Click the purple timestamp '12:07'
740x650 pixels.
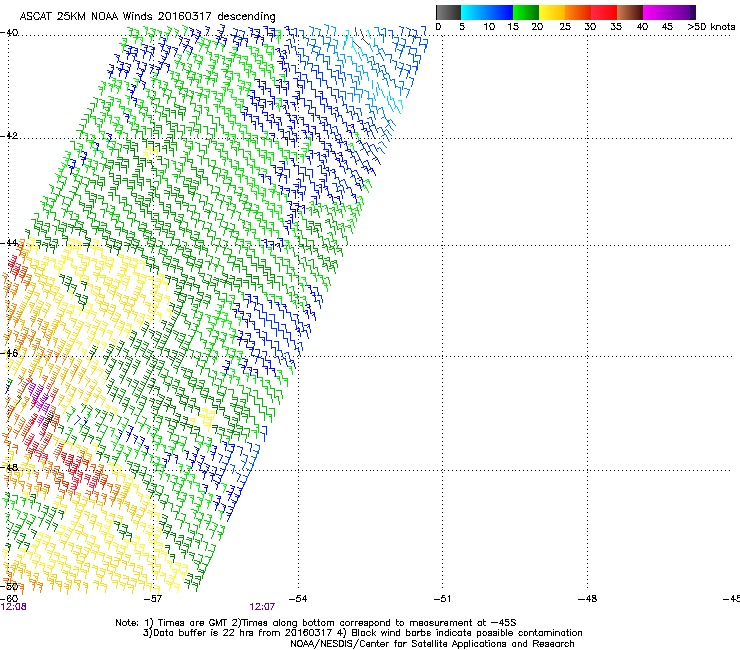click(x=262, y=607)
